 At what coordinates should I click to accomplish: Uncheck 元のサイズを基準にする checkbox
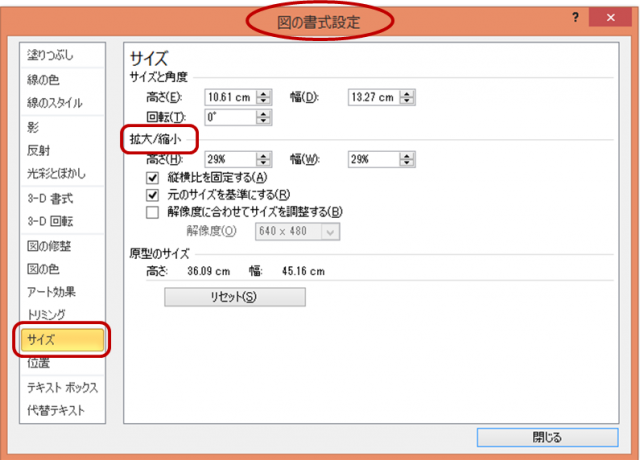pos(153,194)
